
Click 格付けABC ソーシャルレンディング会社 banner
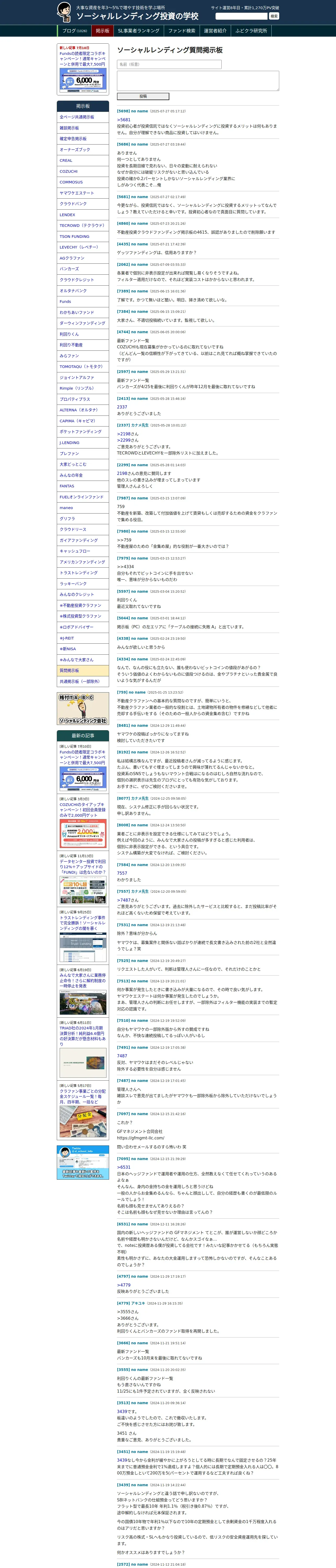pos(83,708)
